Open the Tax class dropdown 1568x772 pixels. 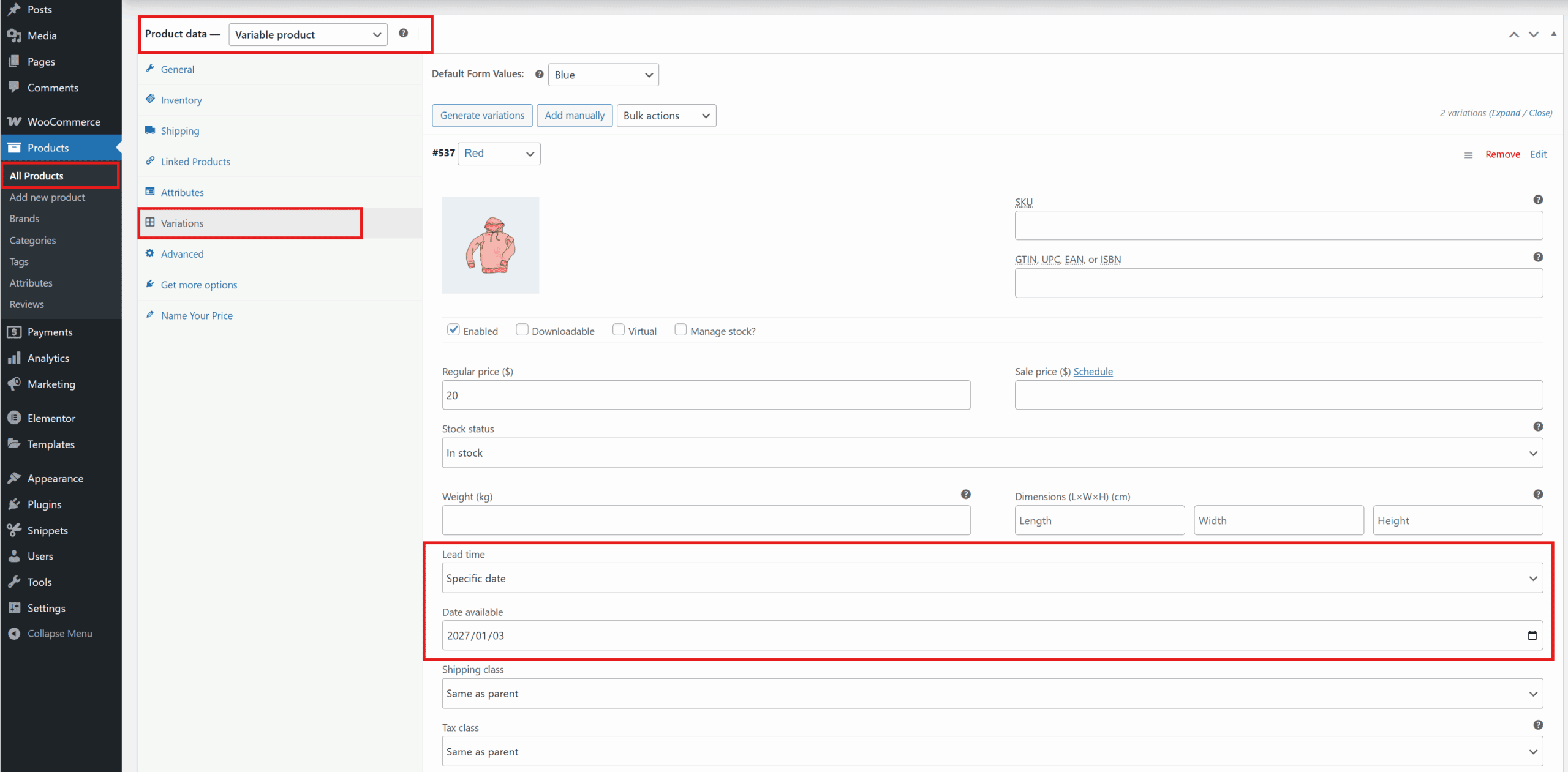[x=992, y=751]
